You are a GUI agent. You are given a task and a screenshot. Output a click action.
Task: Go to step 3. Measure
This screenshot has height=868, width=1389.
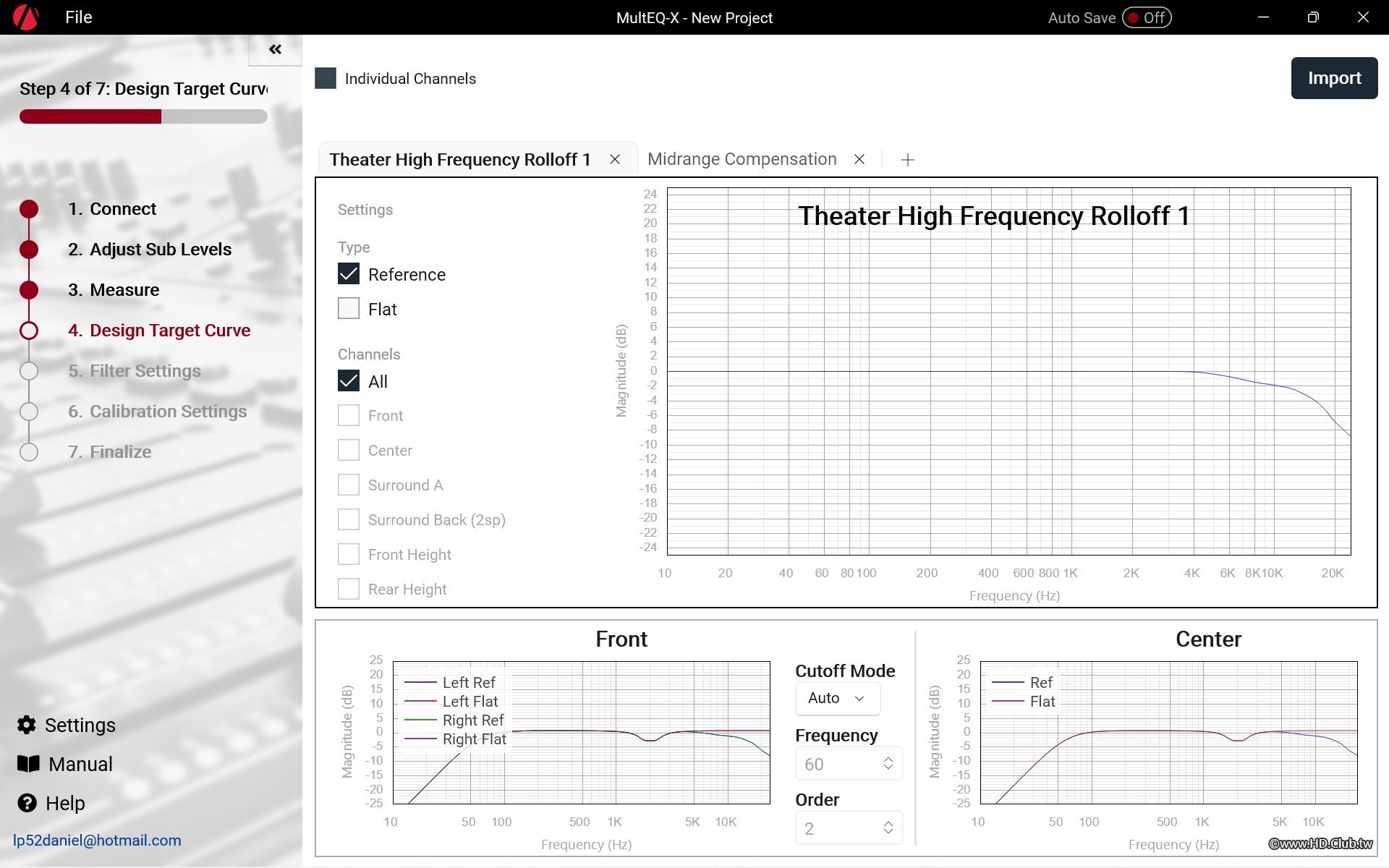point(124,290)
